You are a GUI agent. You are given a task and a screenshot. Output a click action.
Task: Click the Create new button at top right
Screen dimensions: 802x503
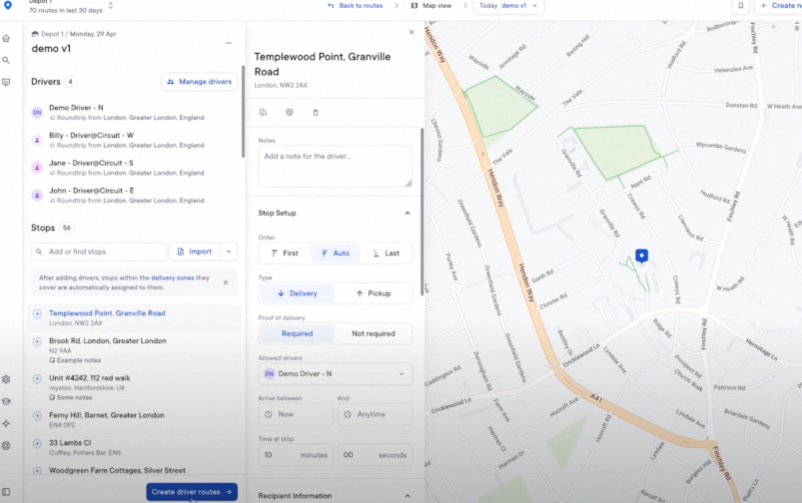pos(779,6)
